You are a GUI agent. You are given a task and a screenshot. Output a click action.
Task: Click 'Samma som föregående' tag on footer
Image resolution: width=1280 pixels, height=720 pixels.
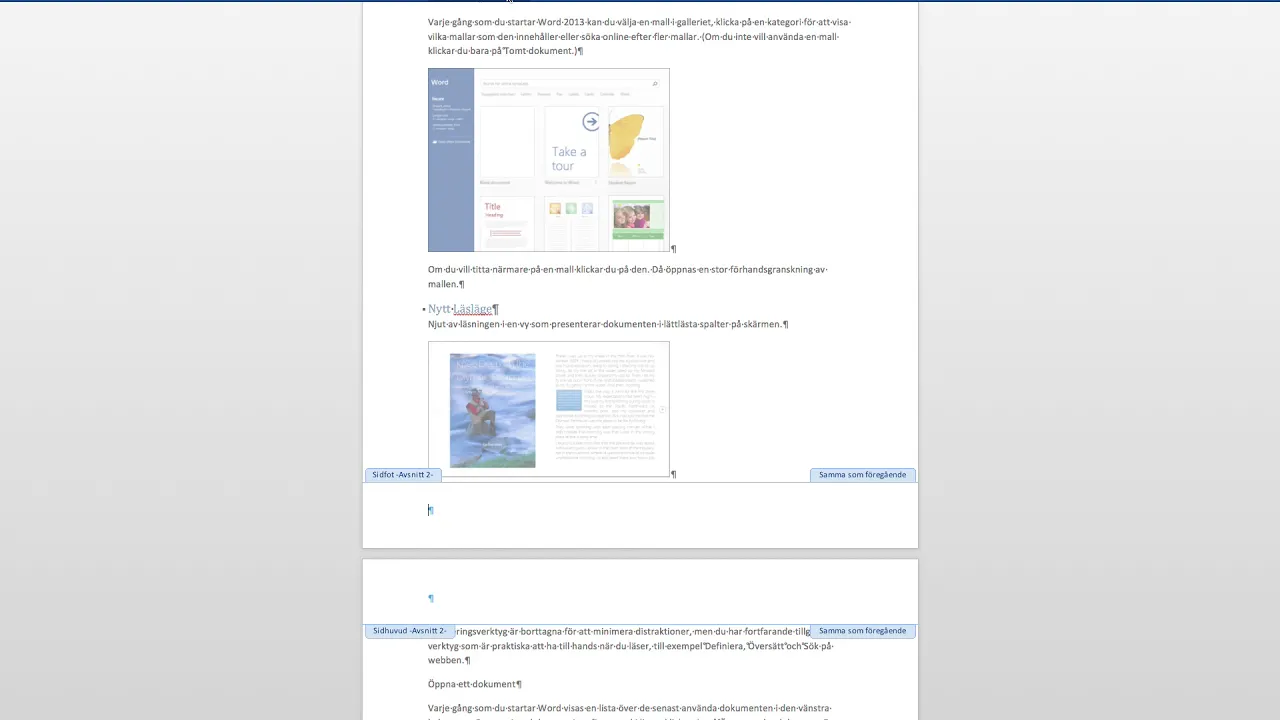click(862, 475)
